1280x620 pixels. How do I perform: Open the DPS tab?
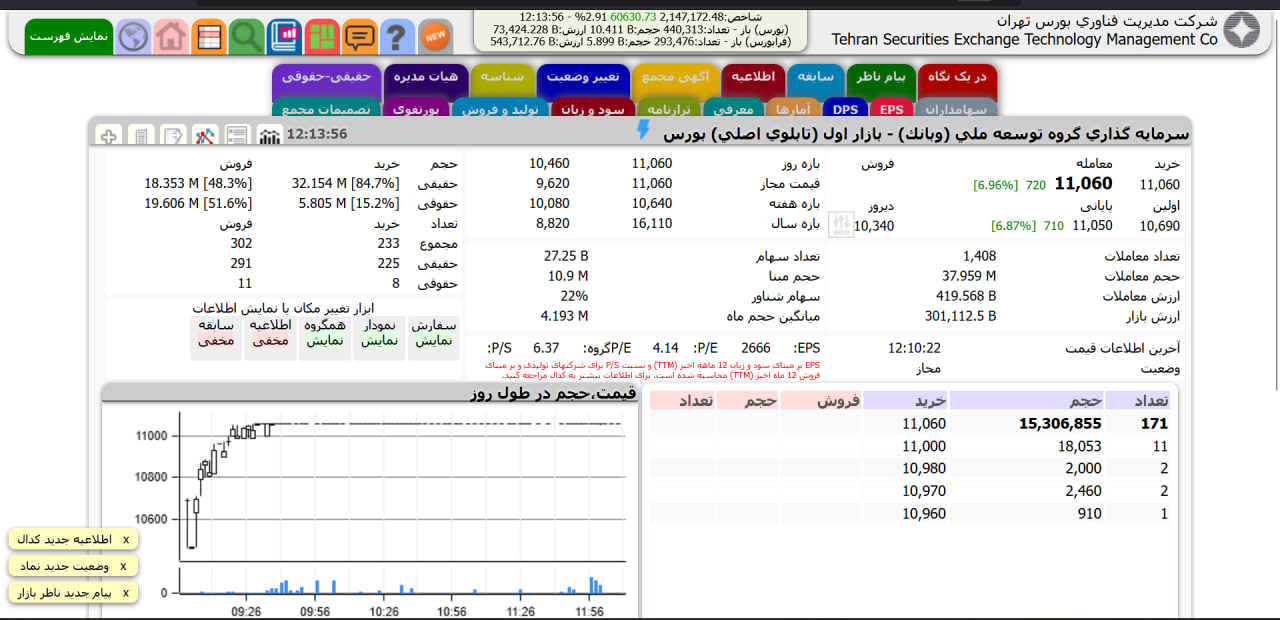click(x=846, y=109)
